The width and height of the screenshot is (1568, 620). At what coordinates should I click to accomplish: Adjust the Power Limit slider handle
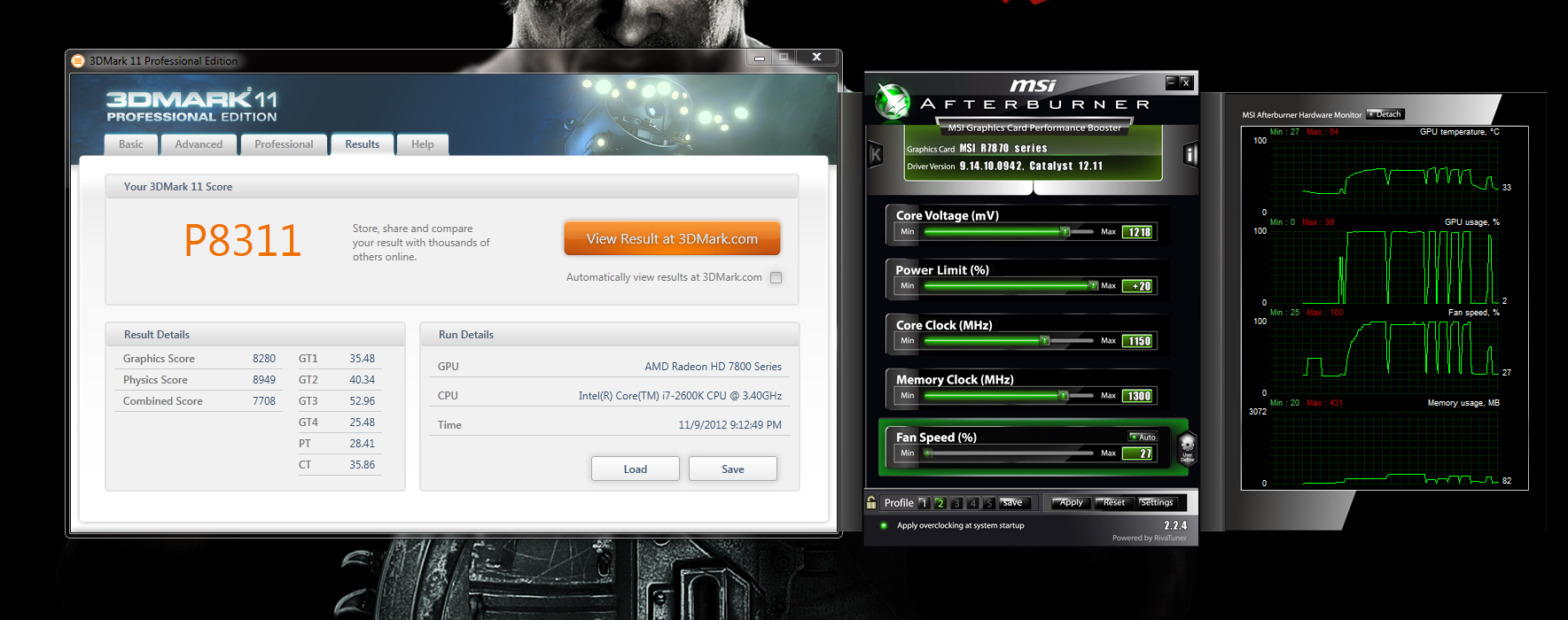coord(1093,286)
